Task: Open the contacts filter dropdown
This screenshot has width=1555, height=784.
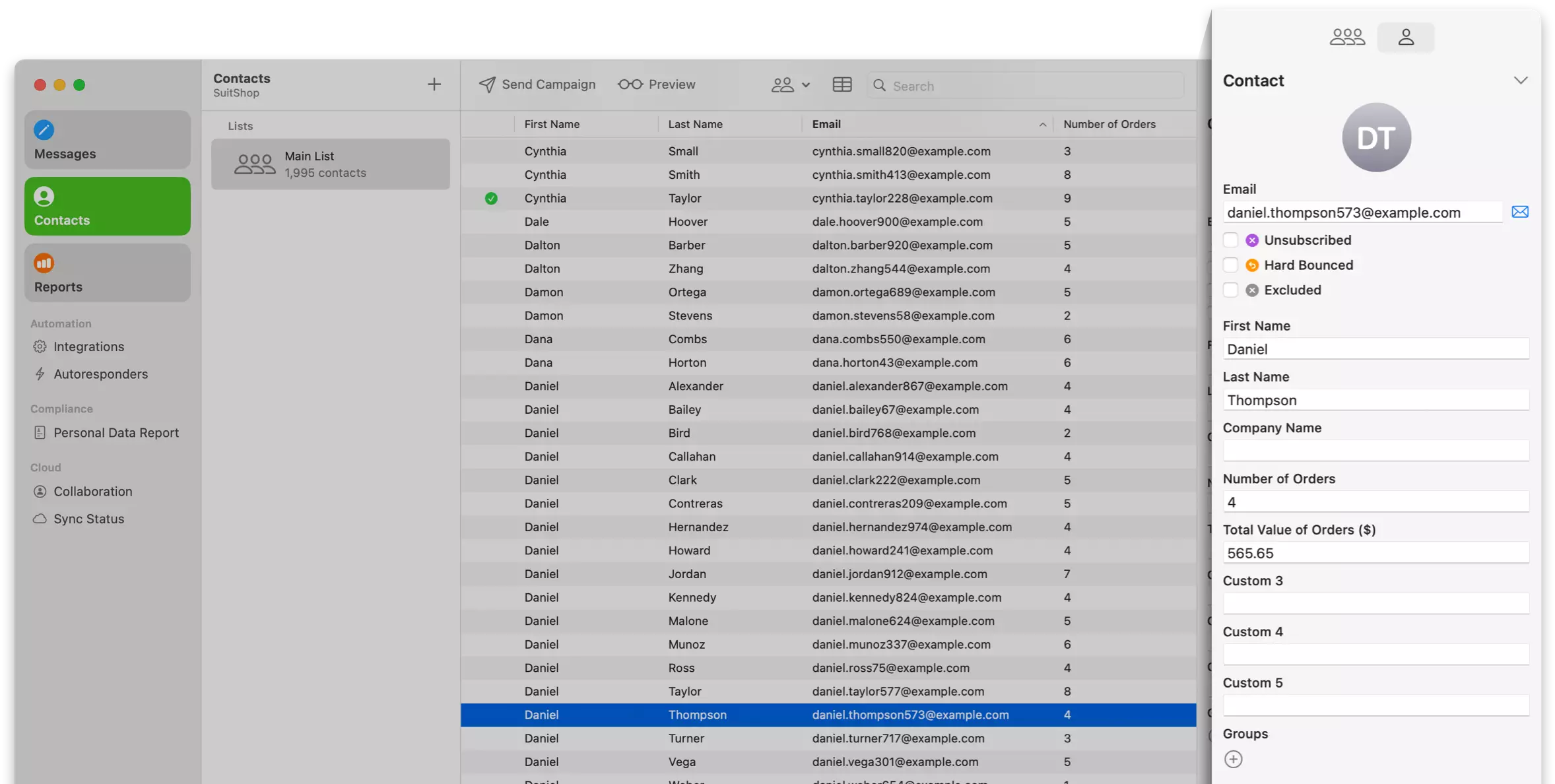Action: coord(790,84)
